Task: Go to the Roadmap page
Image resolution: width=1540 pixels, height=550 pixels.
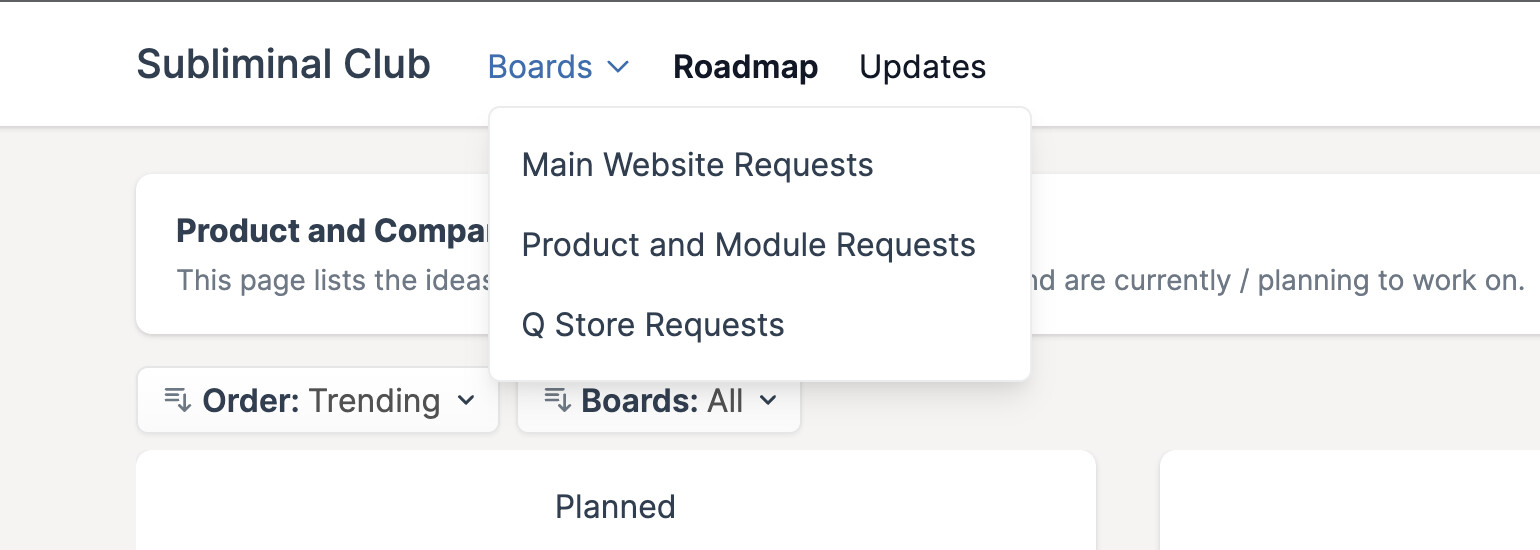Action: [746, 67]
